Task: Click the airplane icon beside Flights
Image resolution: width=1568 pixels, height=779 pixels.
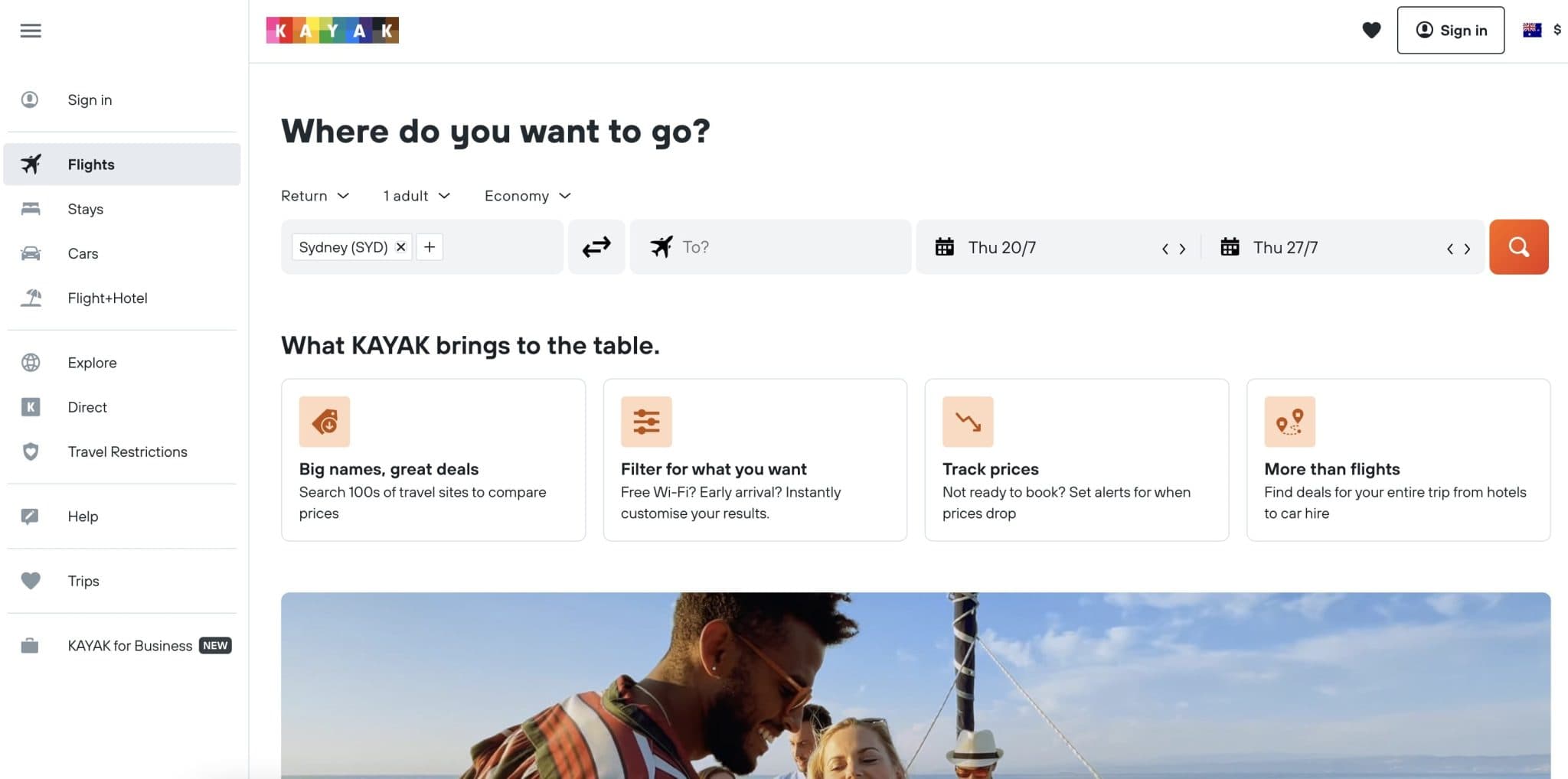Action: click(31, 164)
